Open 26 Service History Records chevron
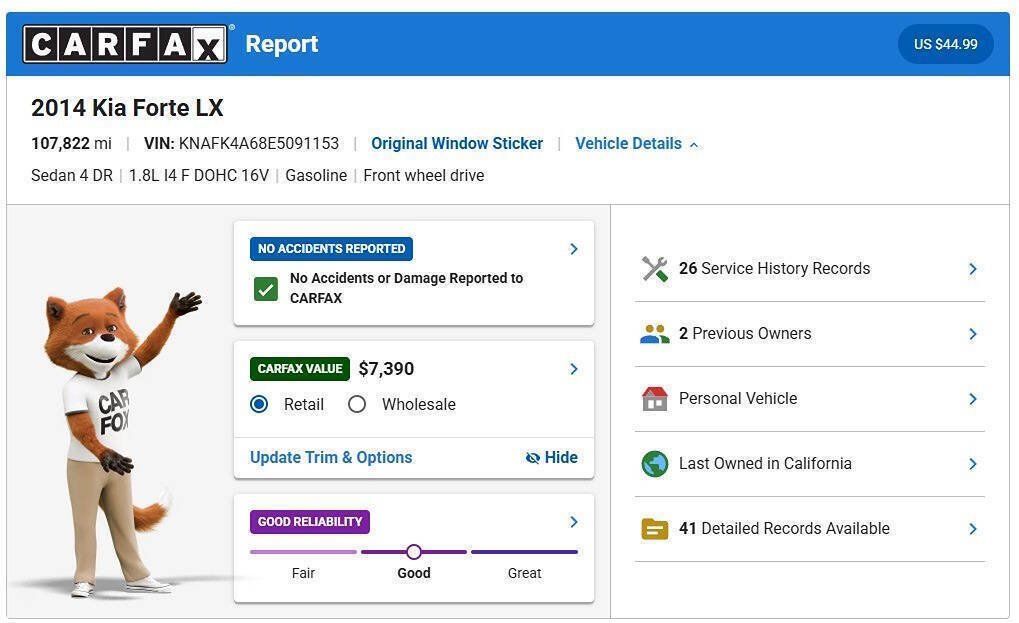Viewport: 1019px width, 623px height. (973, 269)
